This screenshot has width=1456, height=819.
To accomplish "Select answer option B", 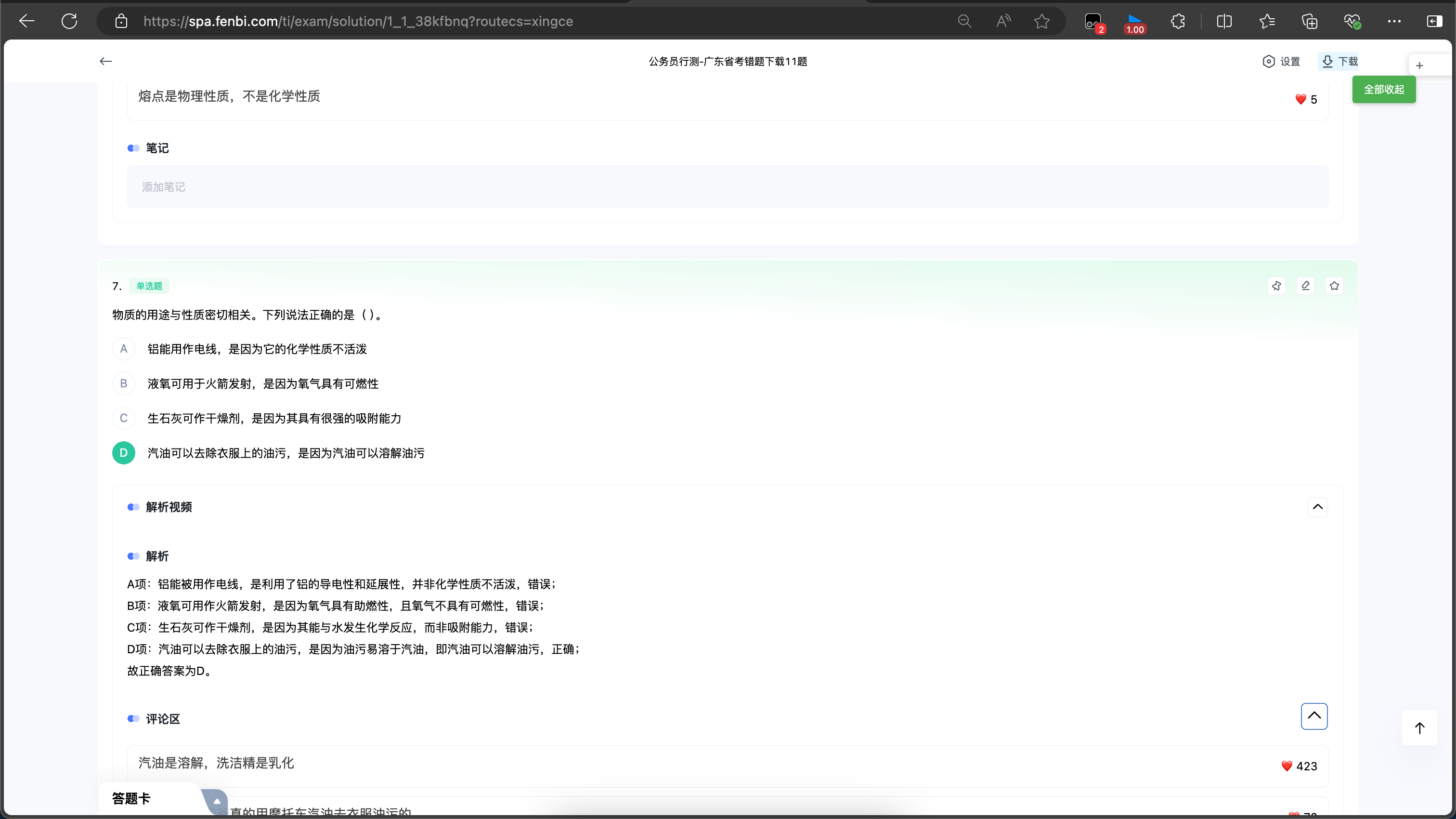I will [123, 383].
